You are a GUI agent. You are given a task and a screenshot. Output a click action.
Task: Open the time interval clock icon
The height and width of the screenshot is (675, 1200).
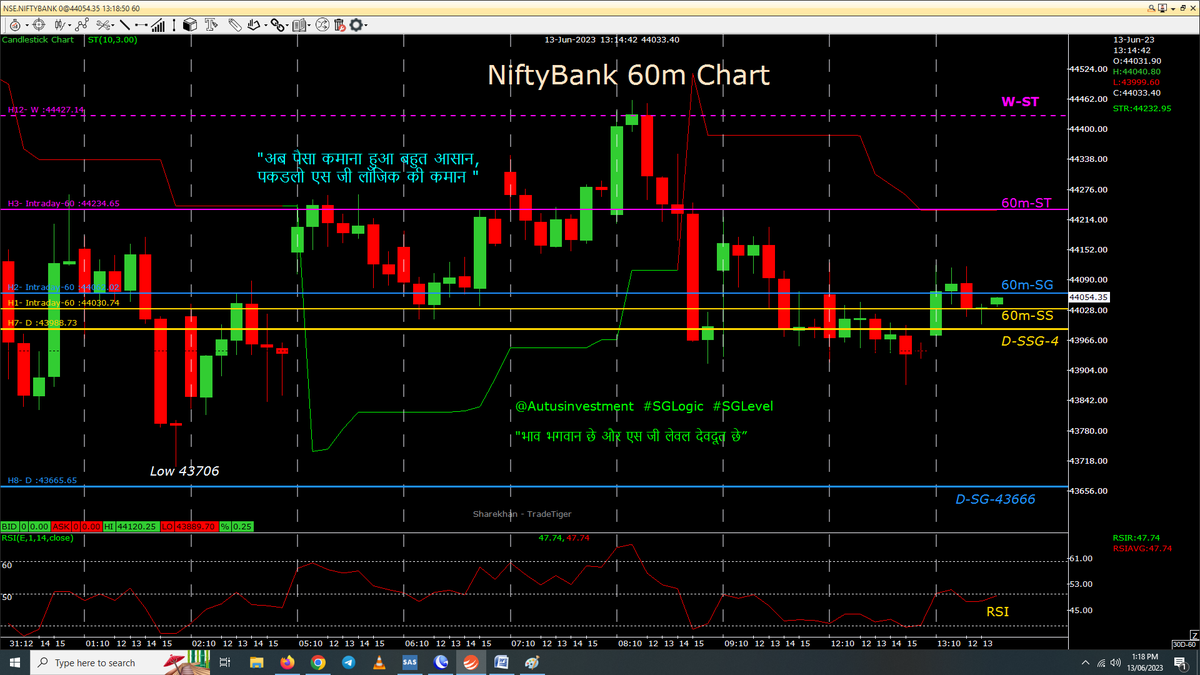(15, 24)
